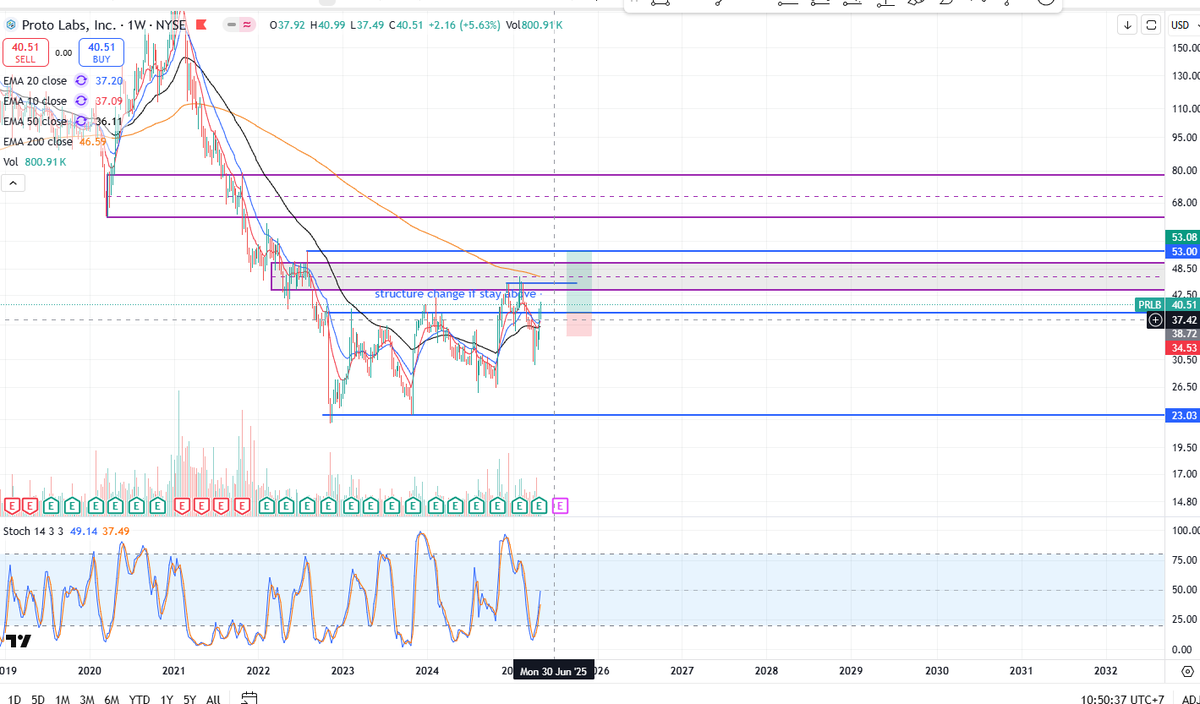Viewport: 1200px width, 704px height.
Task: Collapse the indicator legend with the caret
Action: (x=14, y=183)
